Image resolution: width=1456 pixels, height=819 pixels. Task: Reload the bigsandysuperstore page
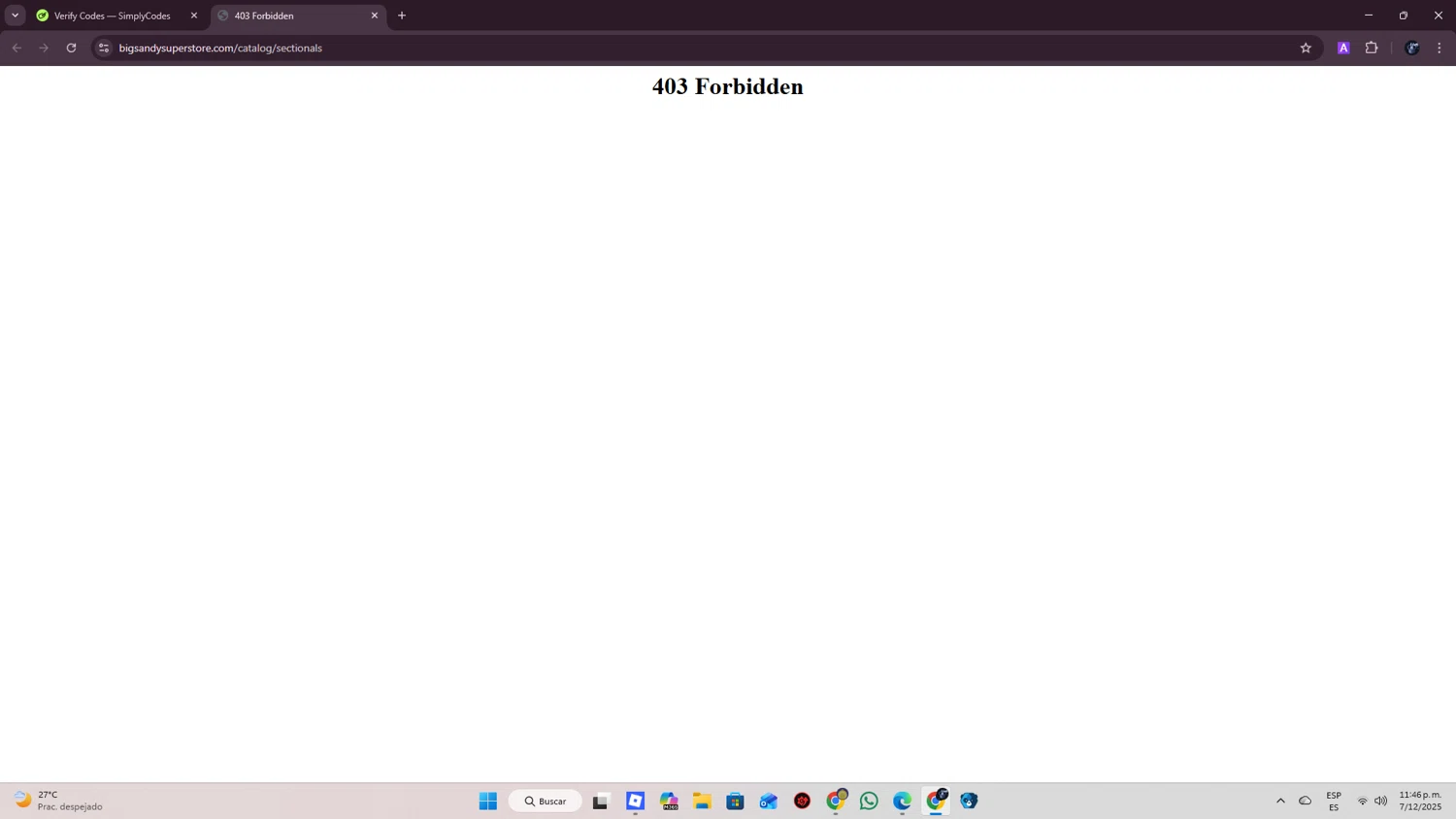[71, 48]
